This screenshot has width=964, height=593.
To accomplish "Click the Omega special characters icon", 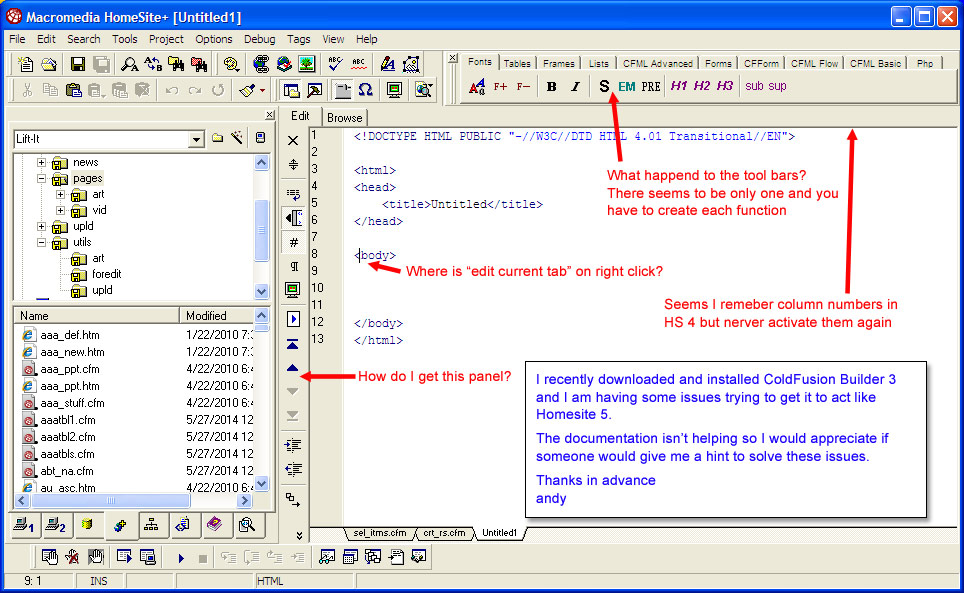I will [x=366, y=90].
